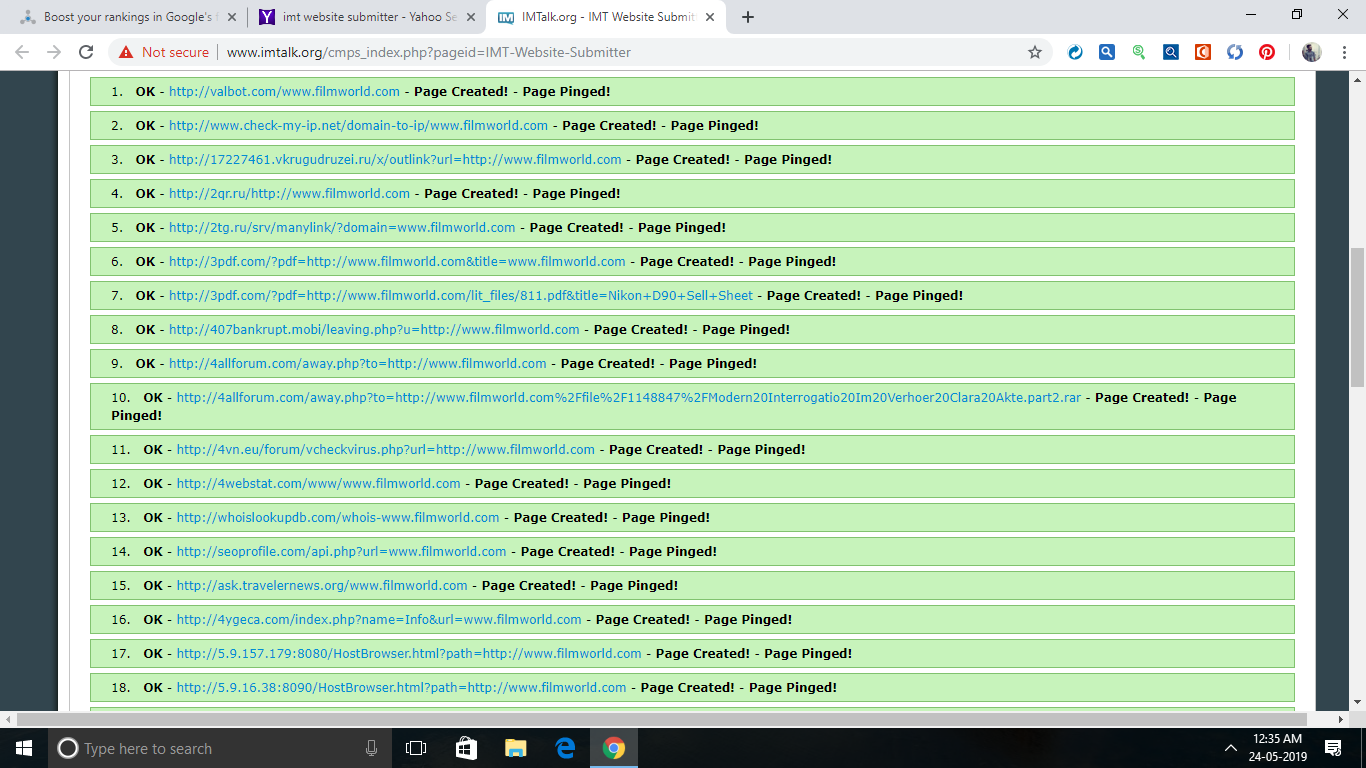Viewport: 1366px width, 768px height.
Task: Show hidden system tray icons
Action: 1231,748
